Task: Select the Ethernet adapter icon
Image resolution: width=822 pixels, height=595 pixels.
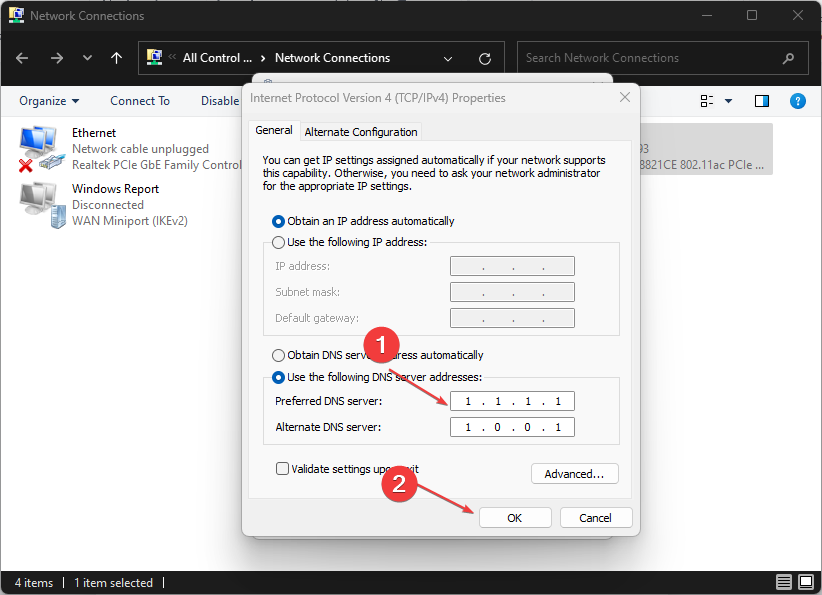Action: [x=38, y=148]
